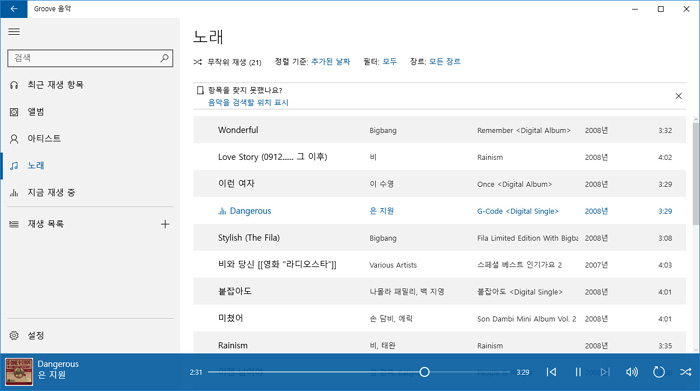Open 설정 settings
This screenshot has width=700, height=391.
(x=90, y=335)
